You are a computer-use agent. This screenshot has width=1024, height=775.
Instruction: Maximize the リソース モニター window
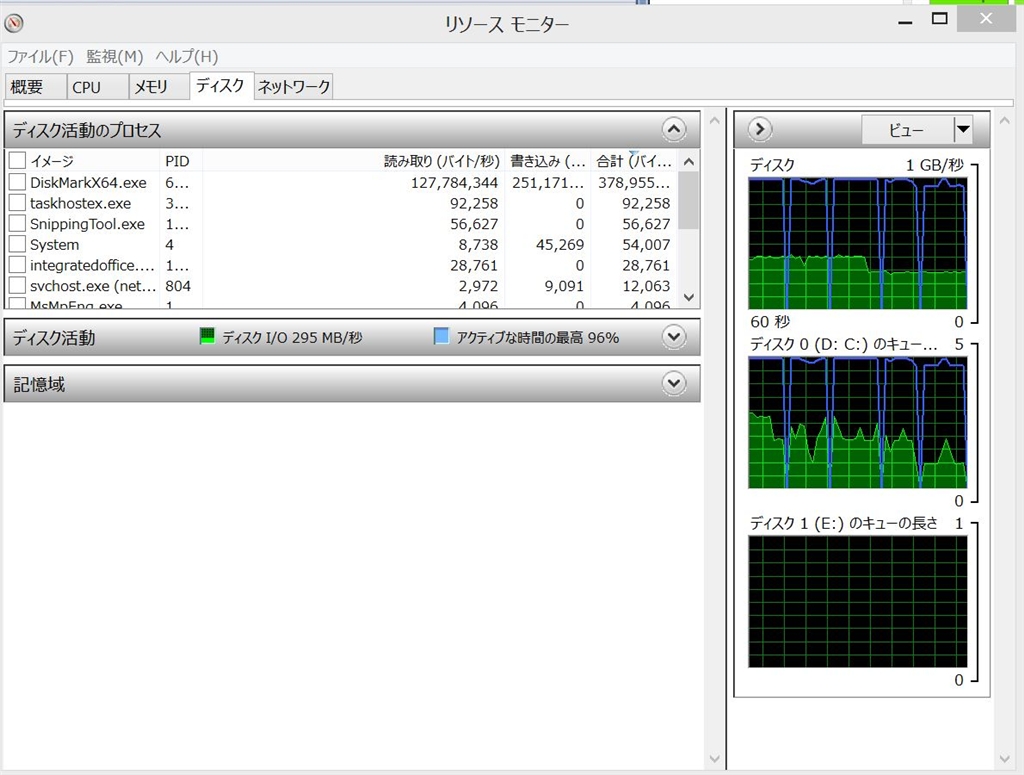(939, 20)
